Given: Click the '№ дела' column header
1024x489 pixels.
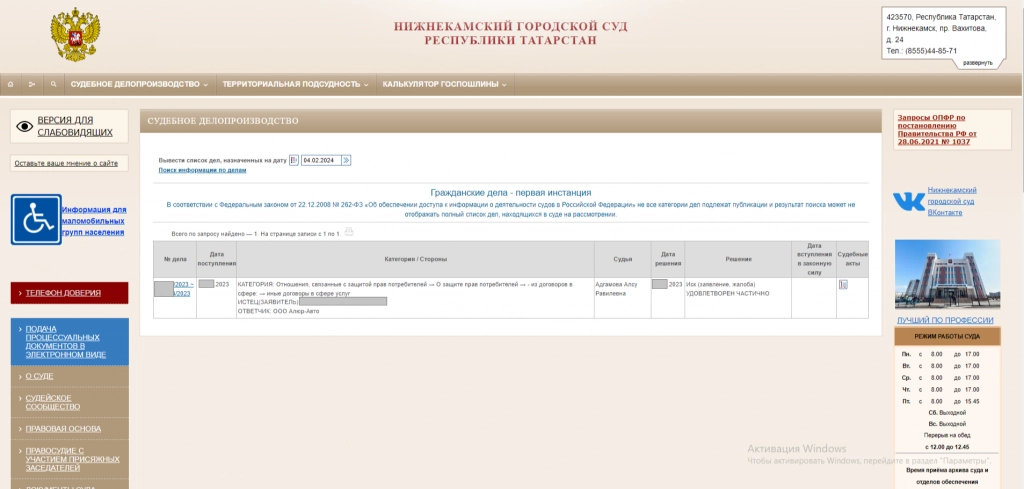Looking at the screenshot, I should [175, 259].
